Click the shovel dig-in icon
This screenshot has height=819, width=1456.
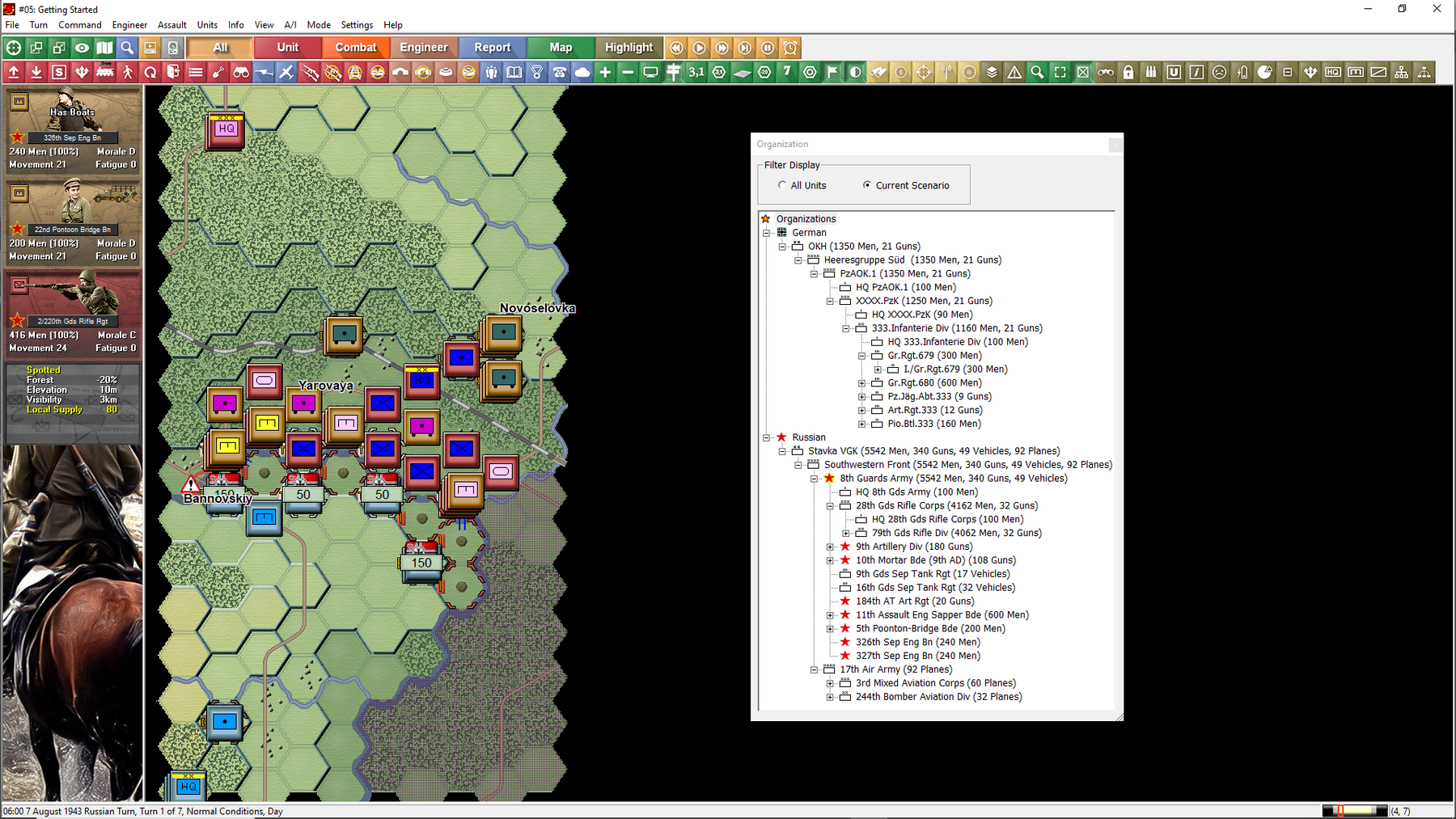pyautogui.click(x=218, y=73)
